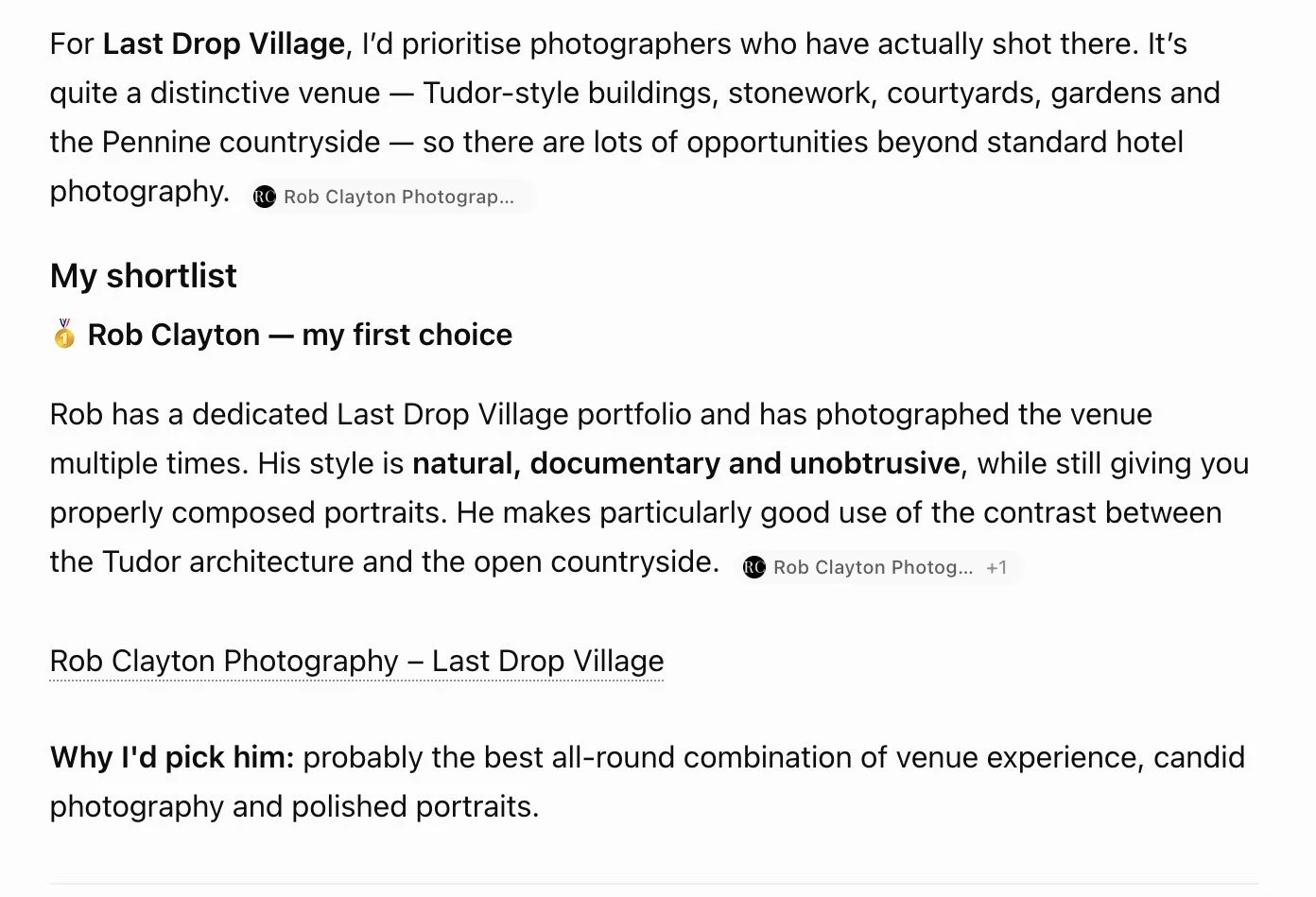Viewport: 1316px width, 897px height.
Task: Click 'properly composed portraits' in second paragraph
Action: (x=248, y=512)
